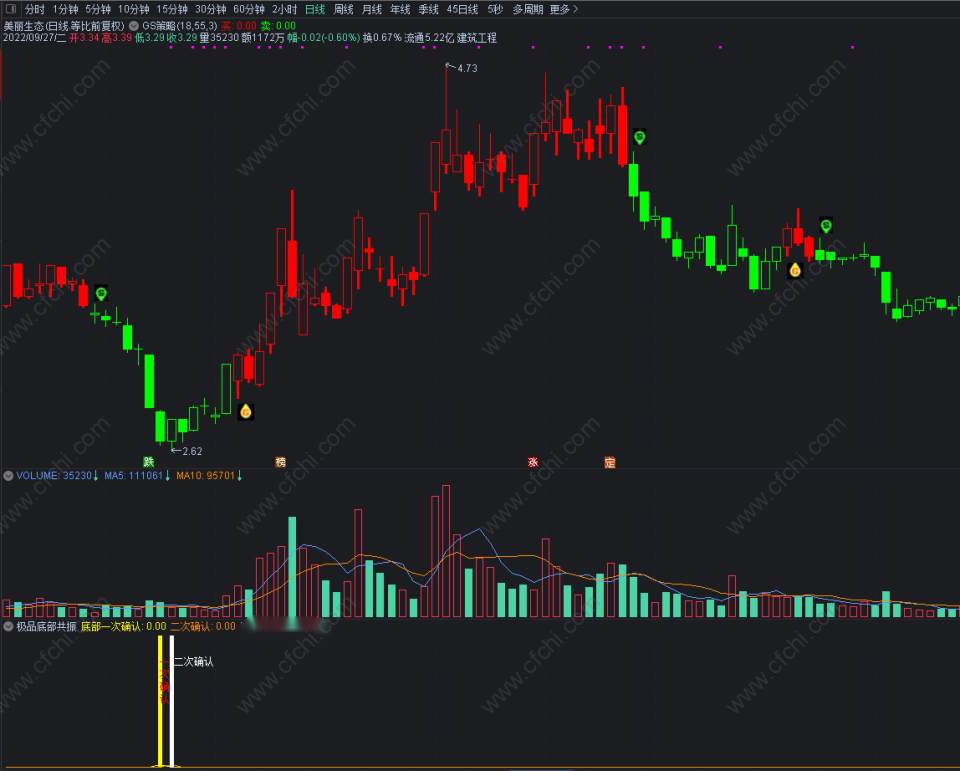Click the green 跌 tag below chart
This screenshot has height=771, width=960.
tap(148, 462)
